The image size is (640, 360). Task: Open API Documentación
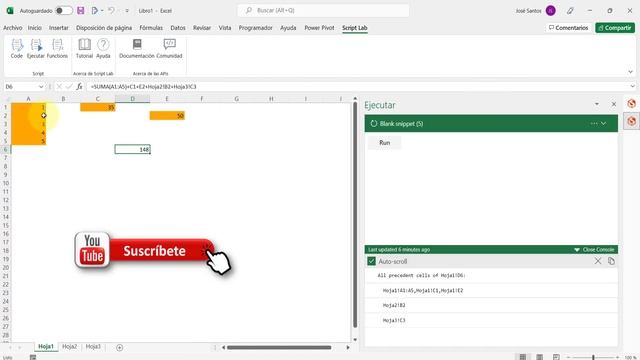click(x=137, y=49)
